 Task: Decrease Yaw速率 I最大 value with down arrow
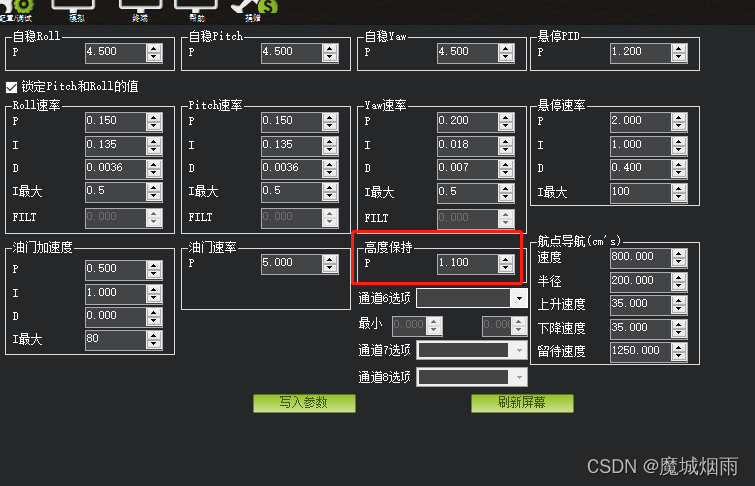(x=506, y=197)
